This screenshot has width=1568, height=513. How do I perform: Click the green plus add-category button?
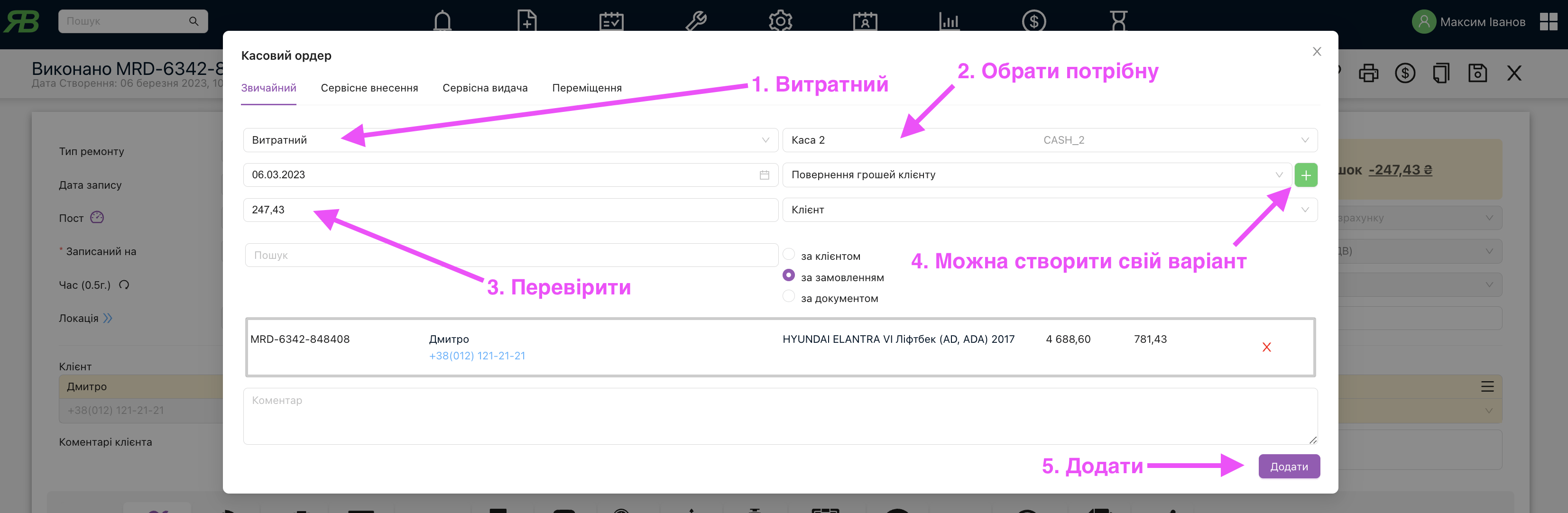click(x=1306, y=175)
